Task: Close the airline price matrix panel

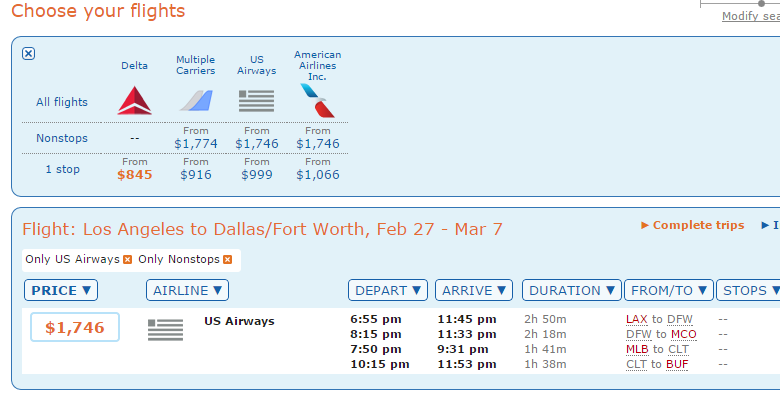Action: click(28, 53)
